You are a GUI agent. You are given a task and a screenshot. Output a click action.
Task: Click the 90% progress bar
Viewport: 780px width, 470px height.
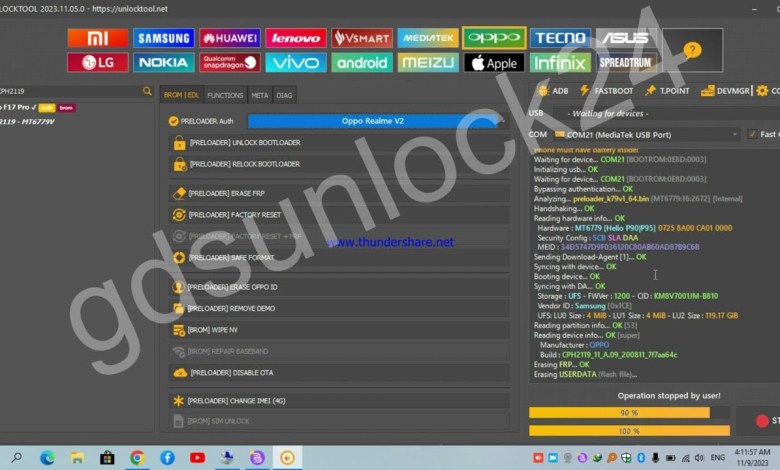[619, 412]
